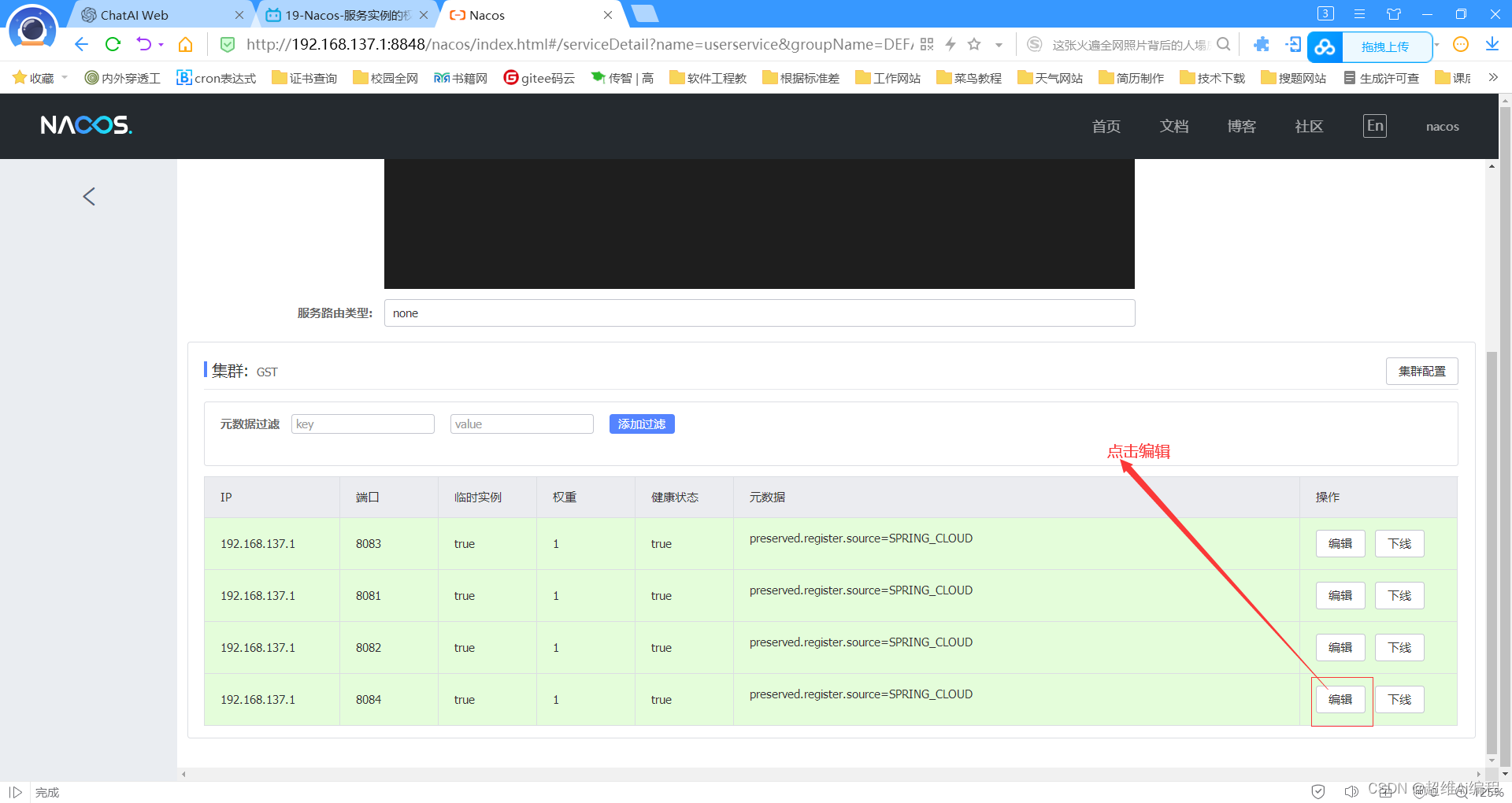This screenshot has width=1512, height=803.
Task: Open the 书籍网 bookmark
Action: coord(461,77)
